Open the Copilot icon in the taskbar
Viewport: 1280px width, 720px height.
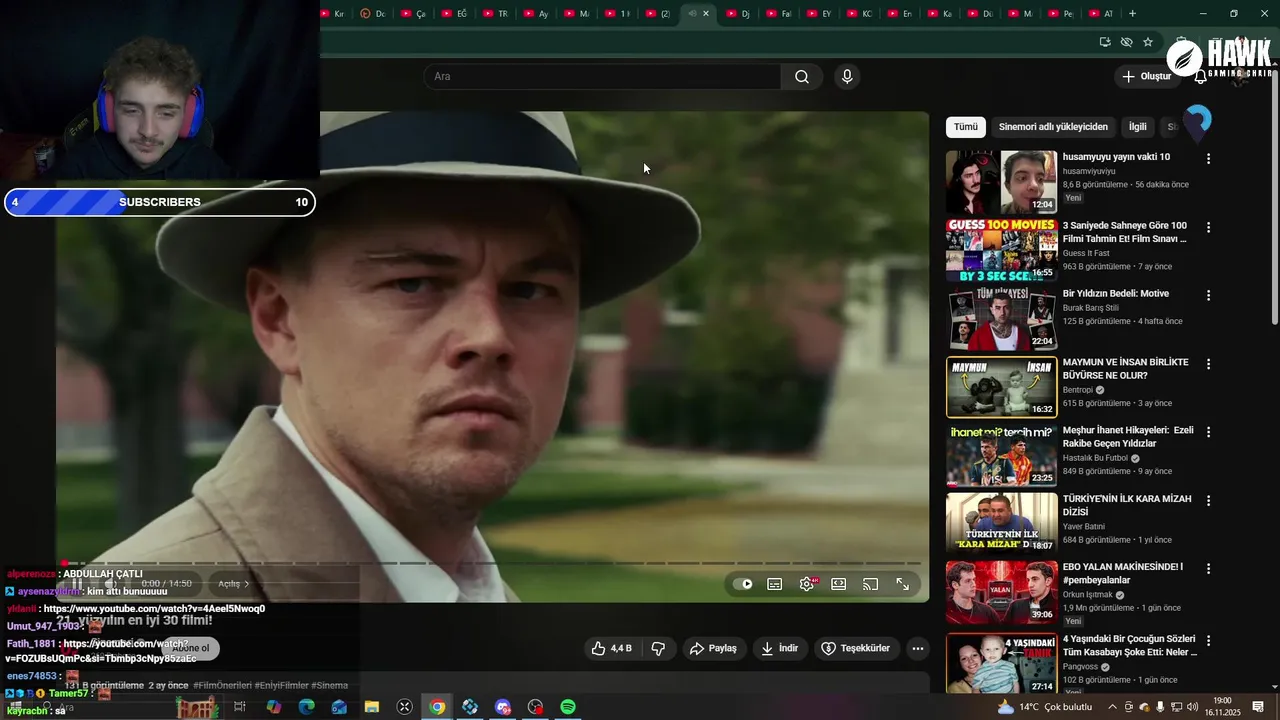pos(273,707)
